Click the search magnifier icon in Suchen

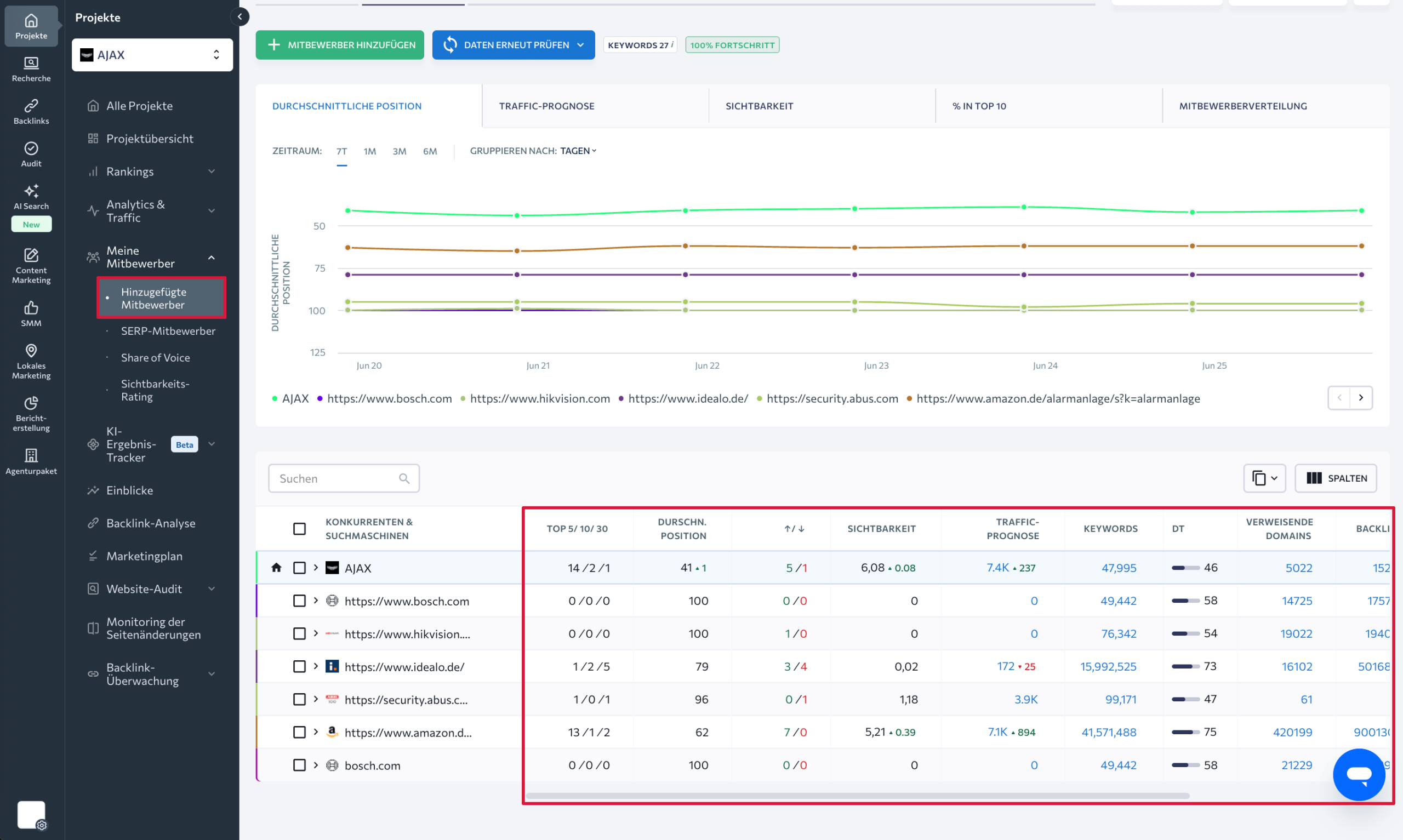[x=404, y=479]
